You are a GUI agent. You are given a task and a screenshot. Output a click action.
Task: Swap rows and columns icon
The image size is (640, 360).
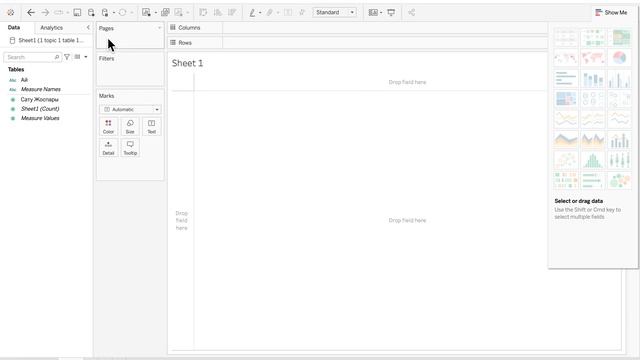click(x=203, y=13)
